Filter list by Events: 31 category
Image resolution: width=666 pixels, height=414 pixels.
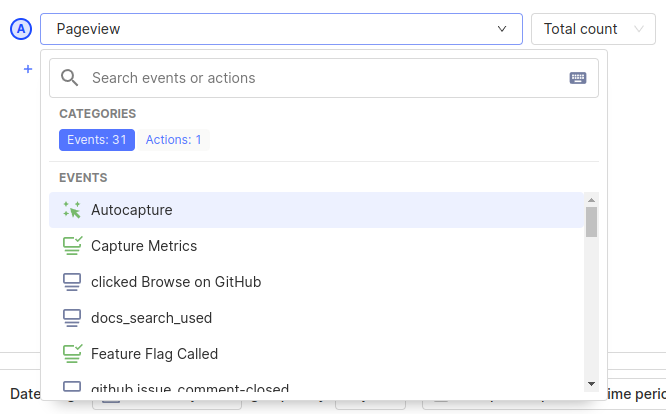(x=96, y=140)
